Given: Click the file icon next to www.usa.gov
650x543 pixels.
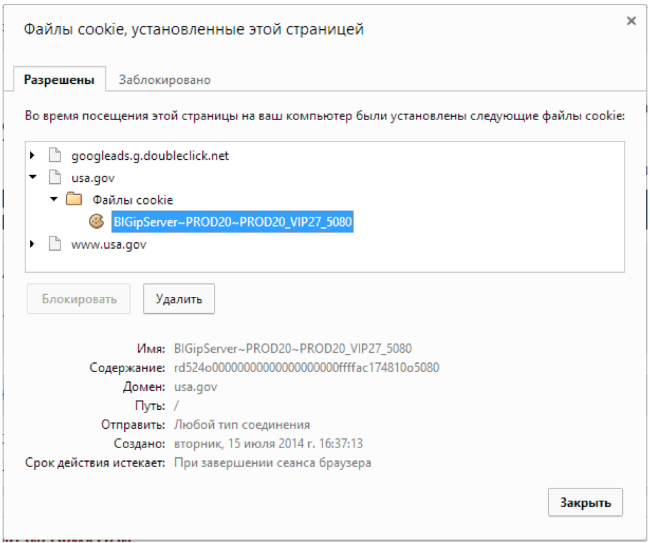Looking at the screenshot, I should point(56,244).
